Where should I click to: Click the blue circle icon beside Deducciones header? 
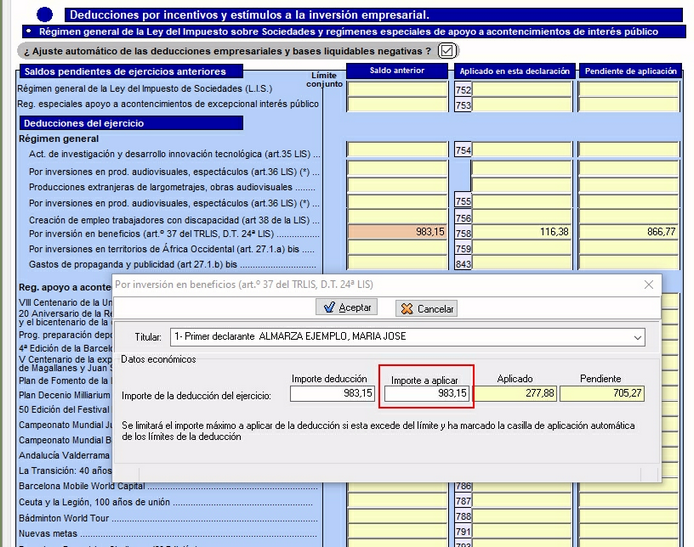click(44, 15)
